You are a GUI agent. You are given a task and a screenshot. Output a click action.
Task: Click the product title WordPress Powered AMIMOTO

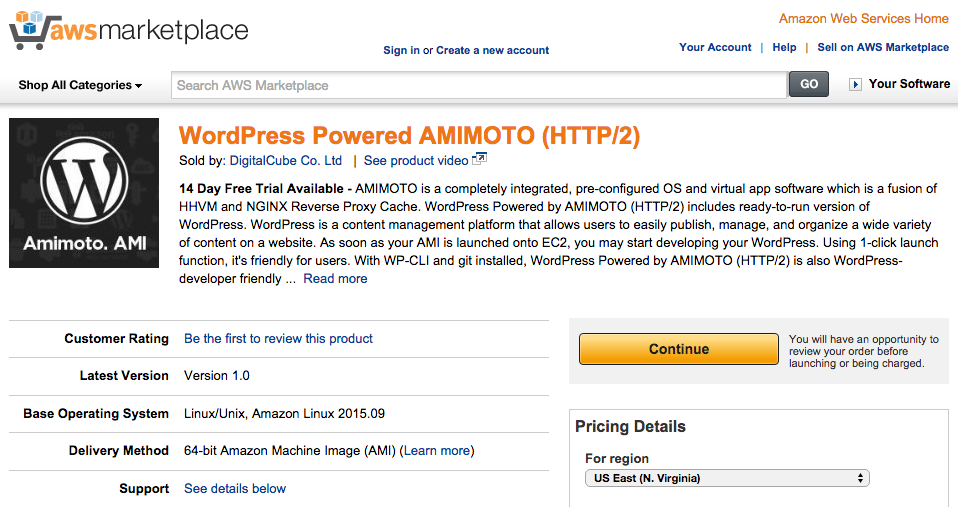(409, 136)
